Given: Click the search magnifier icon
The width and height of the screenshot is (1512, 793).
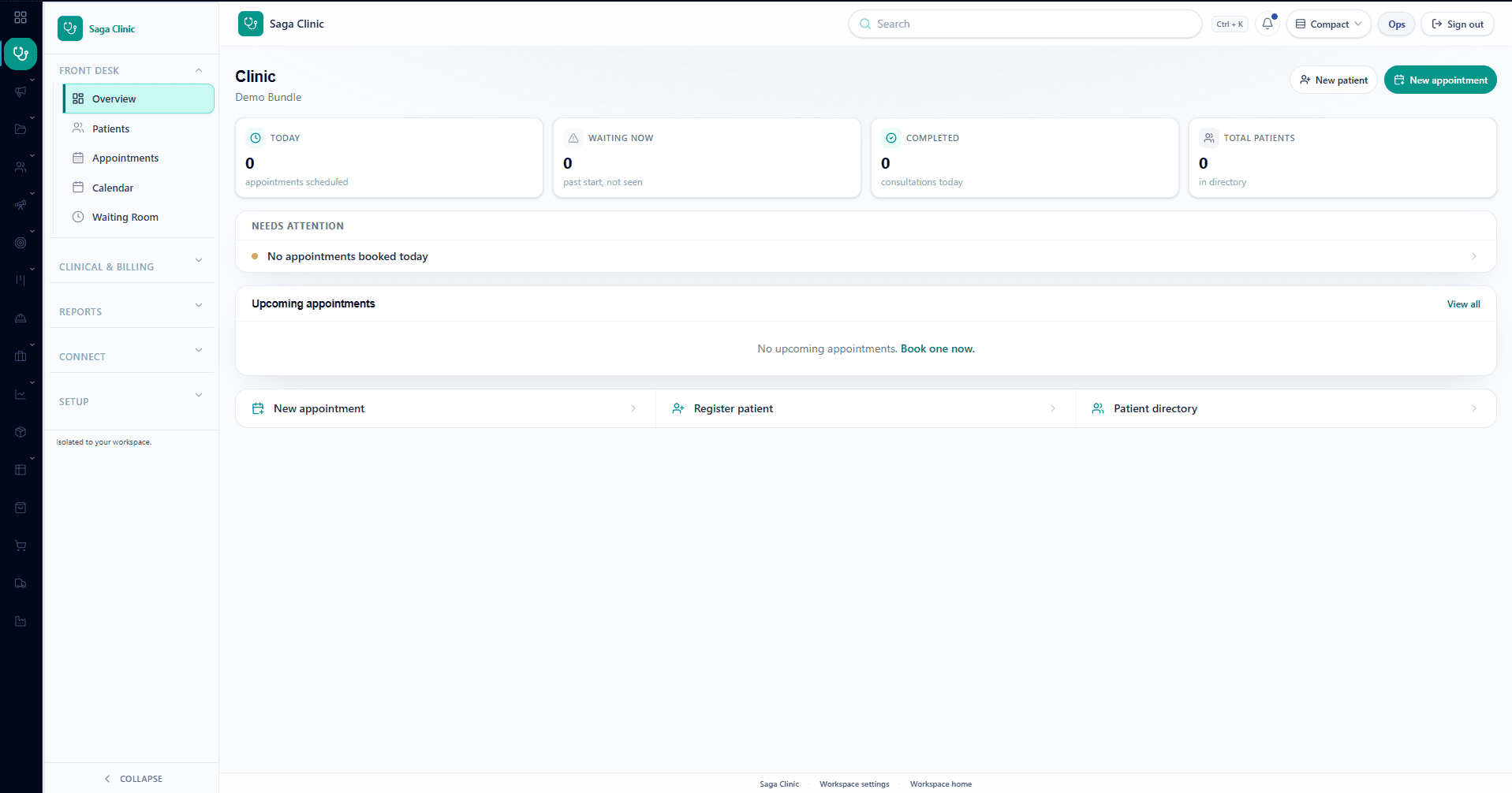Looking at the screenshot, I should point(865,24).
